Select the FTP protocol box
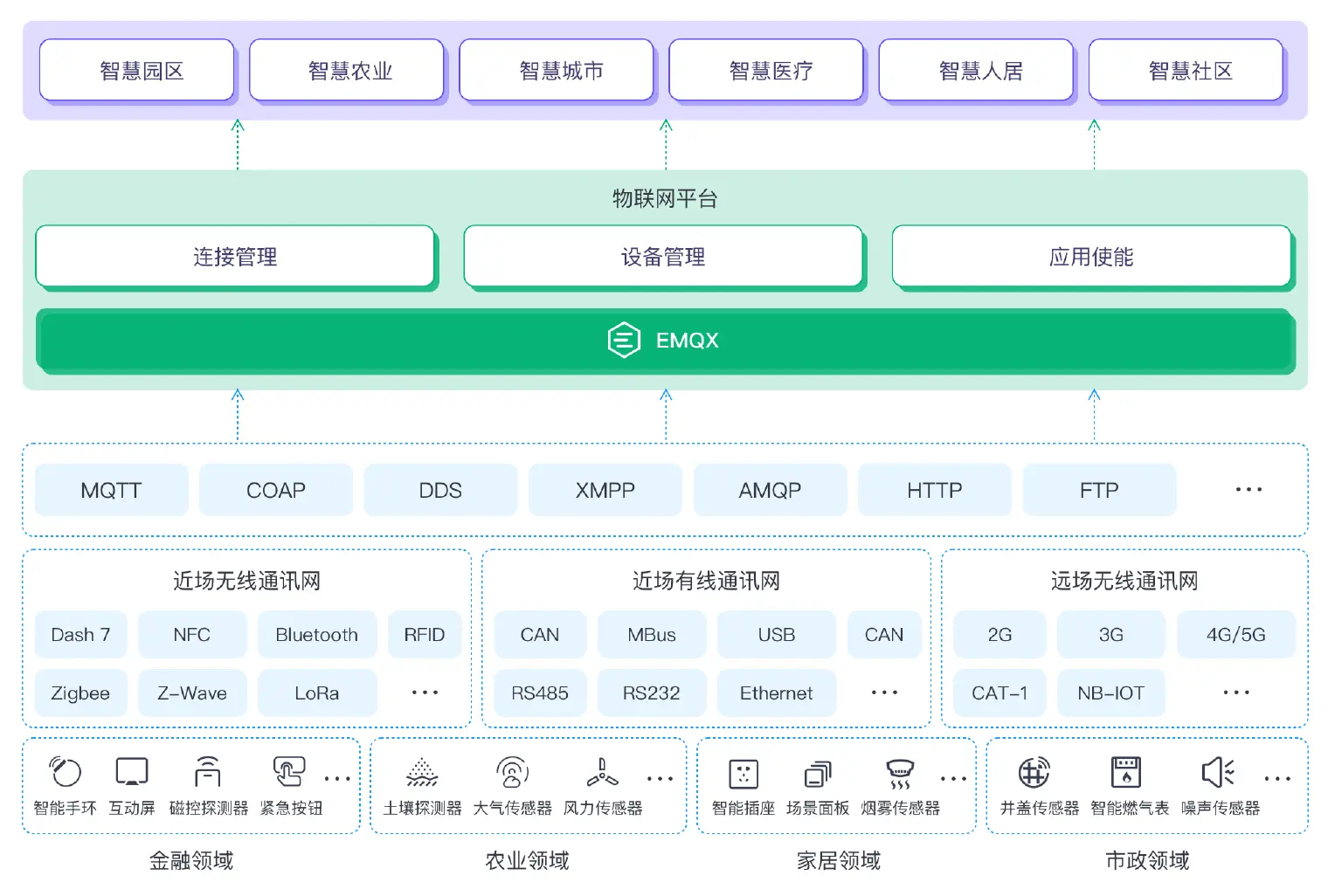The width and height of the screenshot is (1328, 896). click(x=1099, y=490)
